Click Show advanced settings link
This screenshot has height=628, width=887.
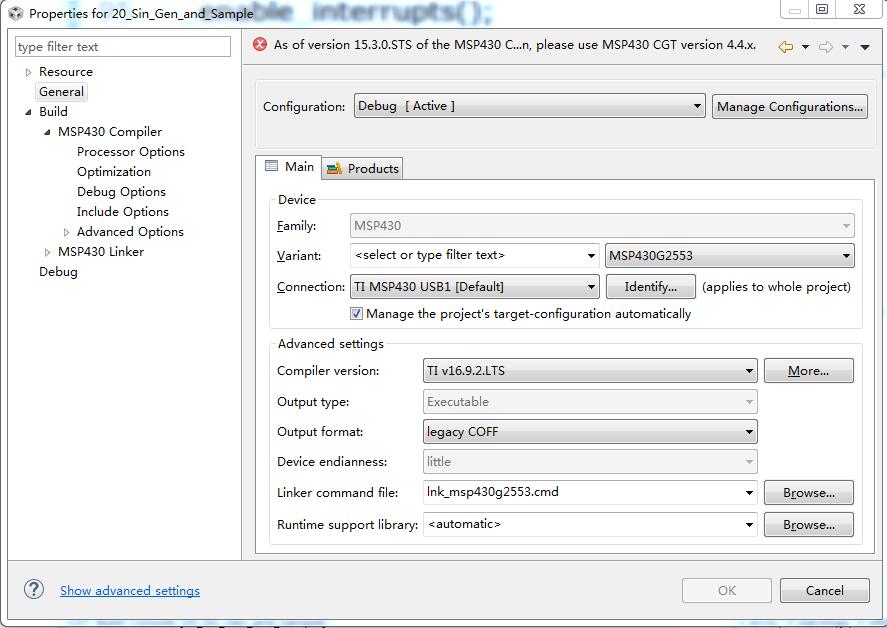coord(130,590)
